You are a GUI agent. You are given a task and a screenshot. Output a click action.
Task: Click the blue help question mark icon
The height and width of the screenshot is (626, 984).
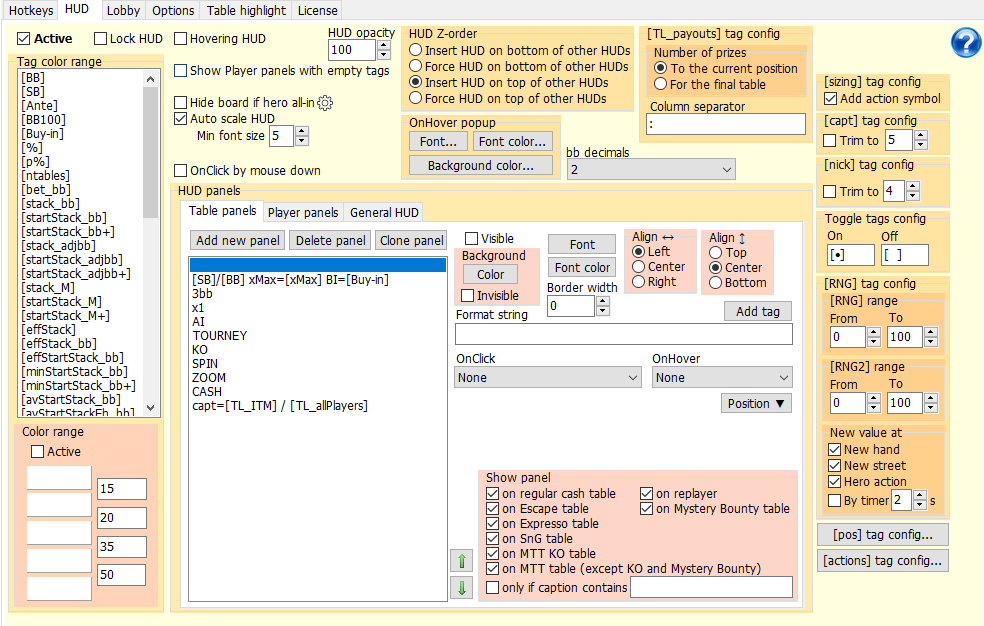[965, 43]
